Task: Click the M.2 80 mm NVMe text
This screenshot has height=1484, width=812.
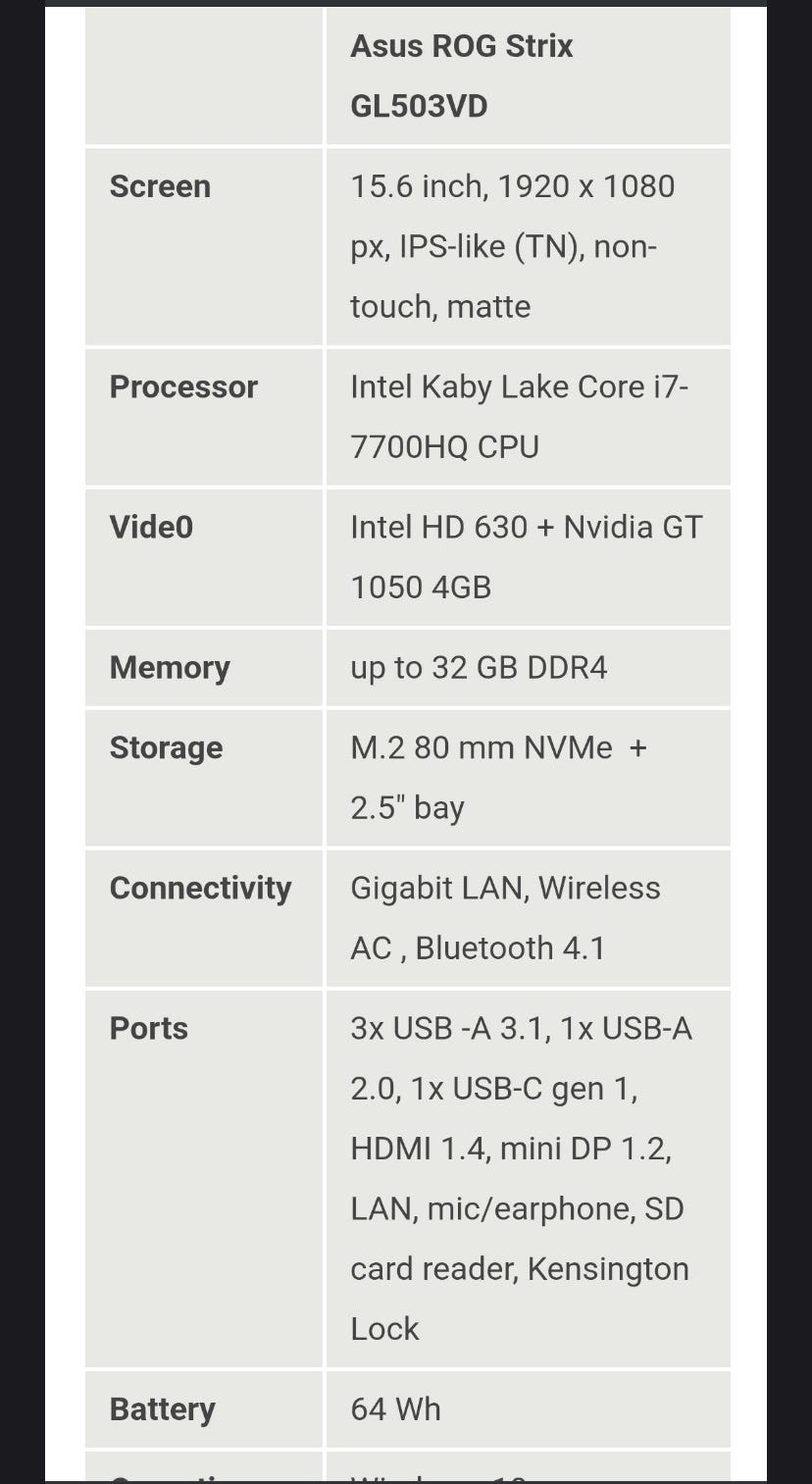Action: [481, 747]
